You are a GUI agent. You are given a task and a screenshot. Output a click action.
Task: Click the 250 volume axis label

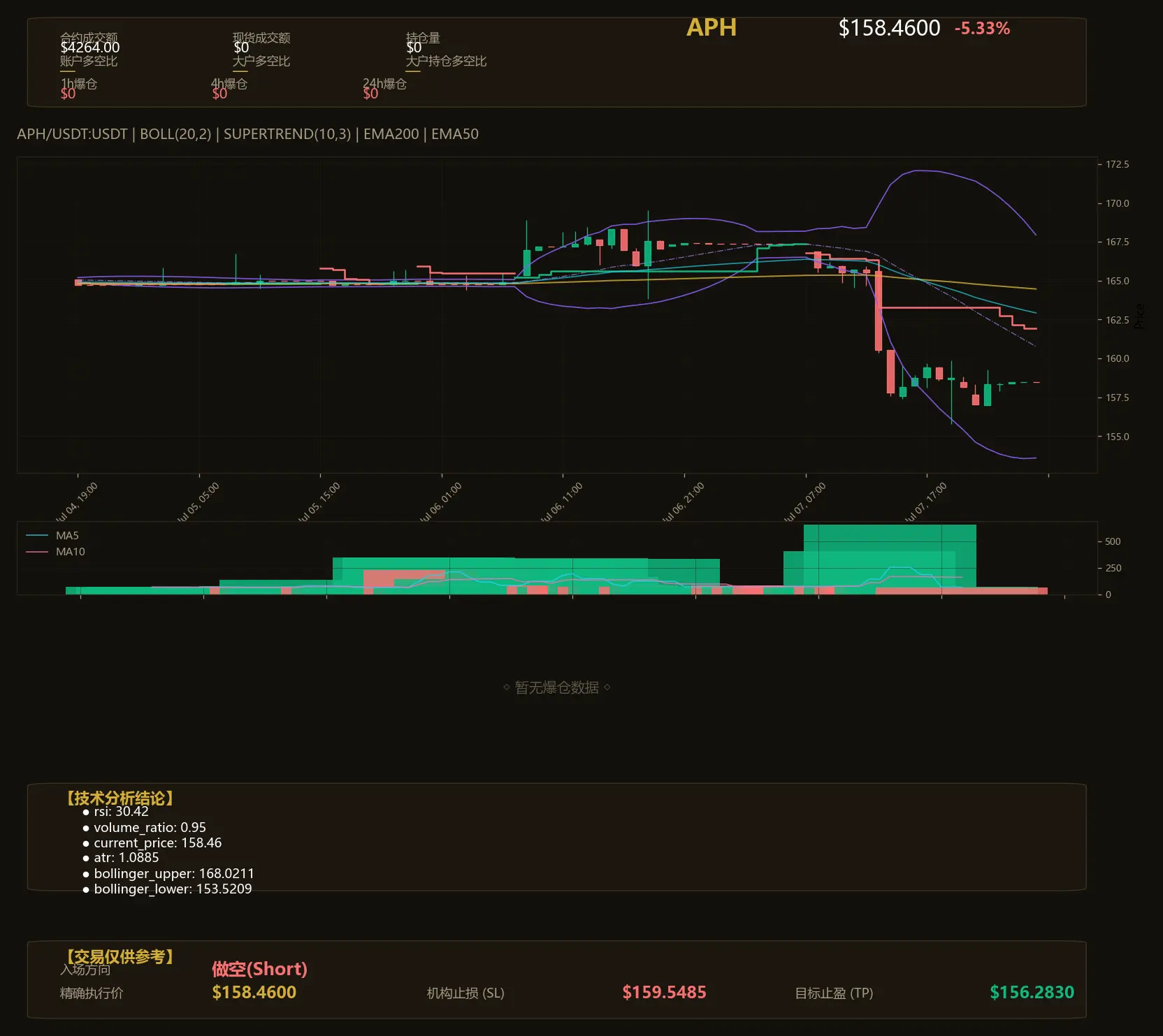click(x=1113, y=568)
